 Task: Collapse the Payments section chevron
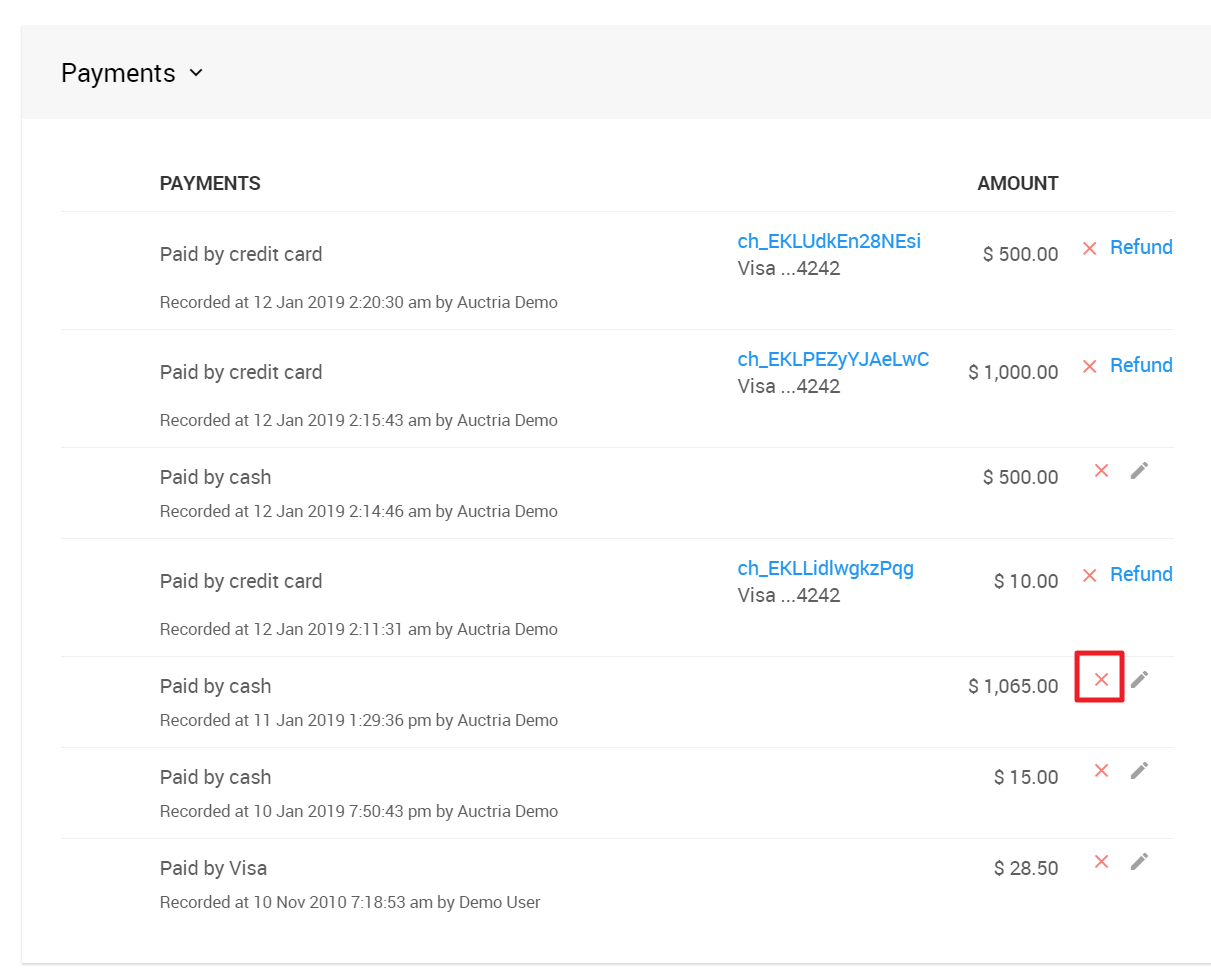[x=196, y=73]
